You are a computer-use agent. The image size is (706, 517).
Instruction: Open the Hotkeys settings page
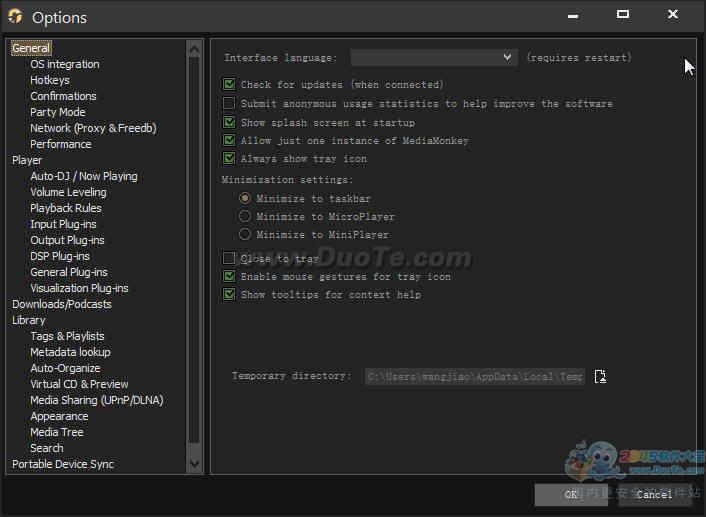(50, 80)
